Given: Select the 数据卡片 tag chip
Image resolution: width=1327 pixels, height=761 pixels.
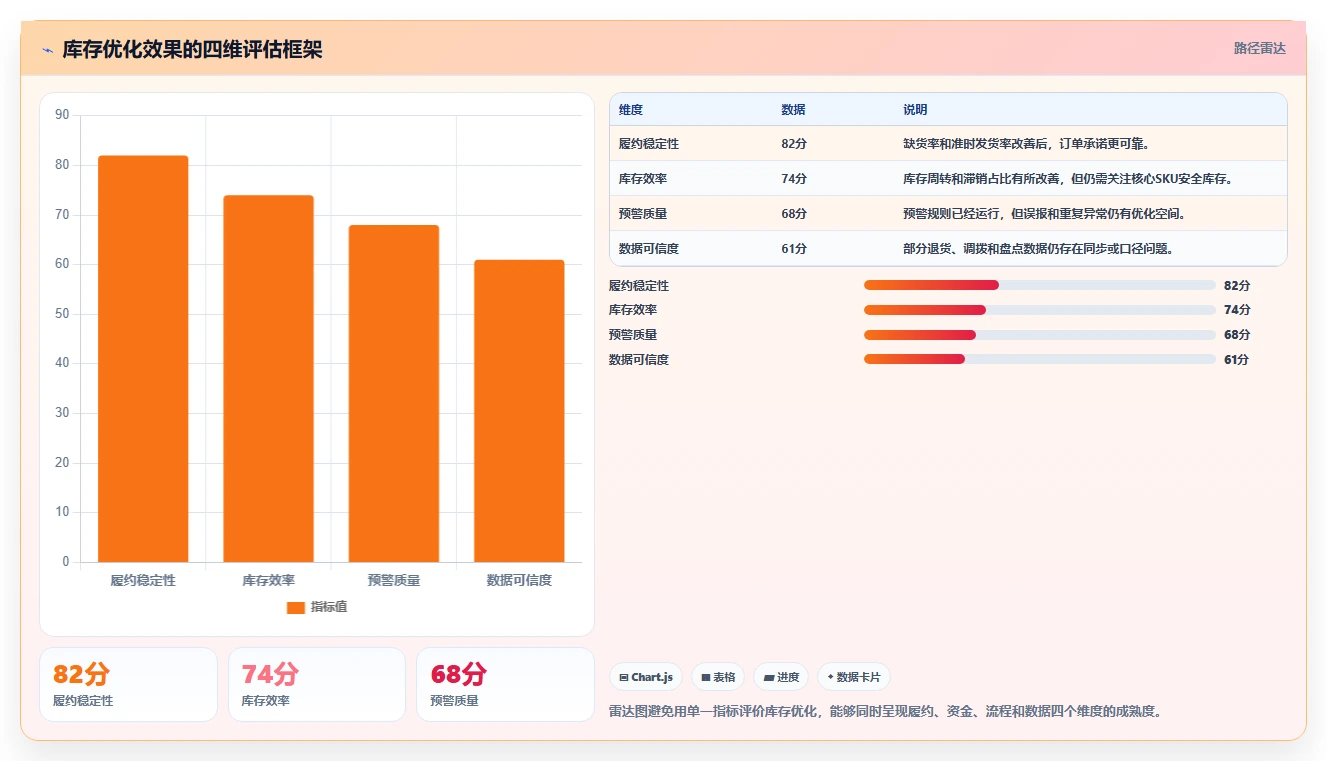Looking at the screenshot, I should point(853,677).
